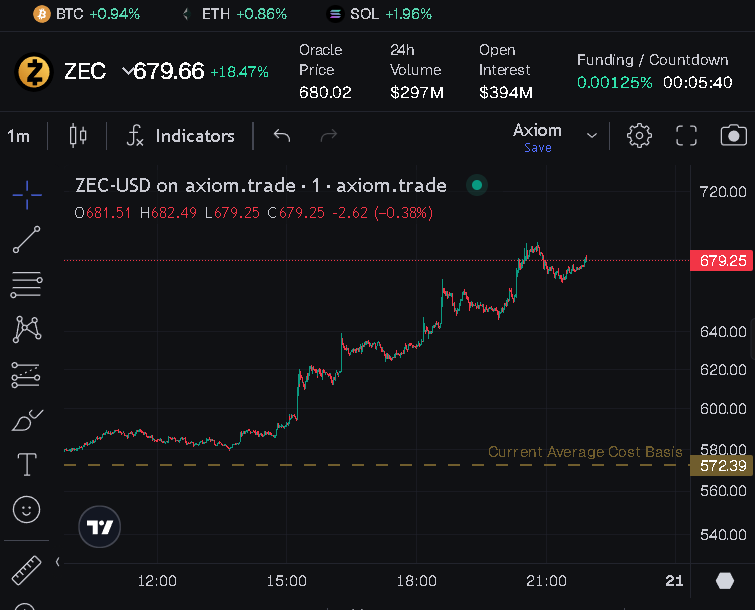Open the emoji icons tool
Screen dimensions: 755x610
(x=26, y=509)
